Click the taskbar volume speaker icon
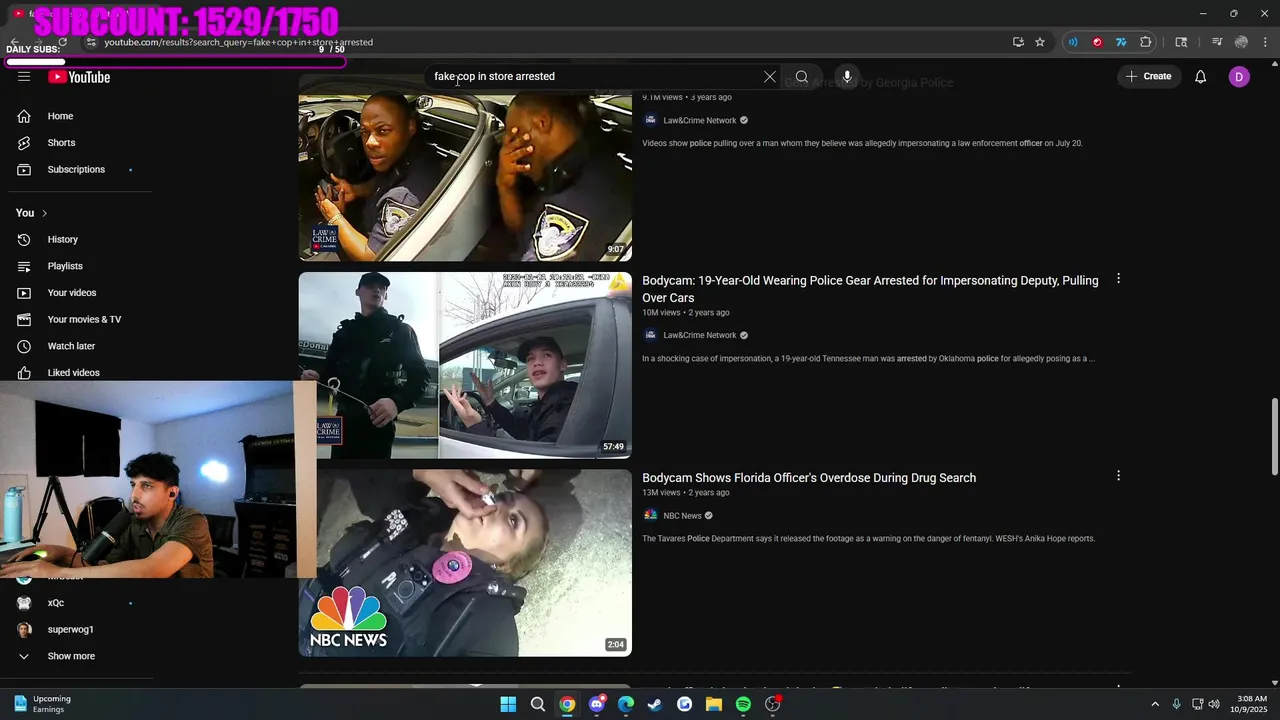Screen dimensions: 1280x720 pyautogui.click(x=1214, y=704)
